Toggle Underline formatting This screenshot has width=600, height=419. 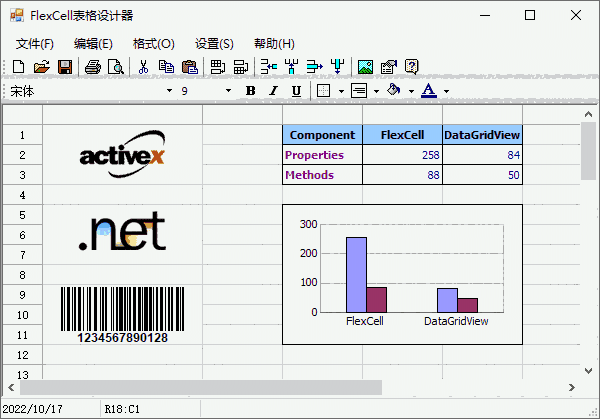click(x=296, y=91)
